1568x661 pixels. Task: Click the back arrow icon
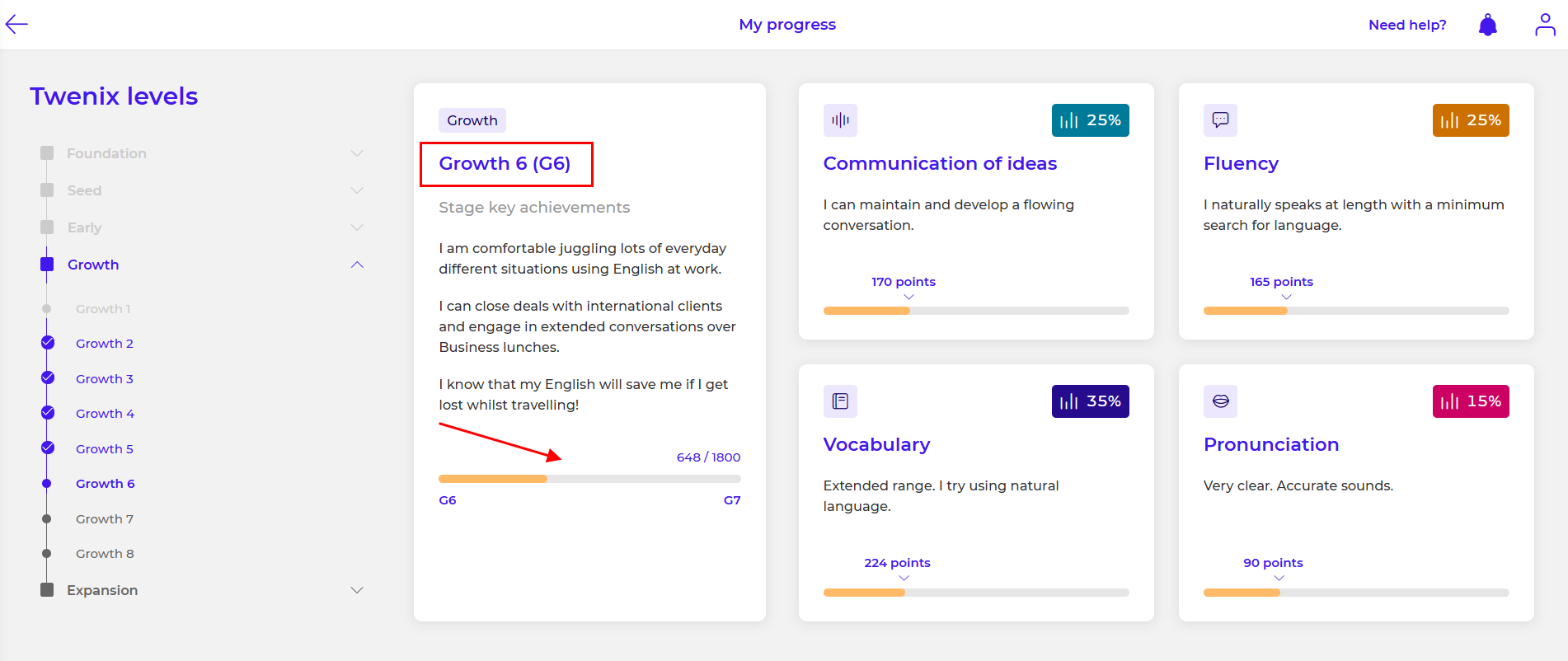tap(16, 25)
